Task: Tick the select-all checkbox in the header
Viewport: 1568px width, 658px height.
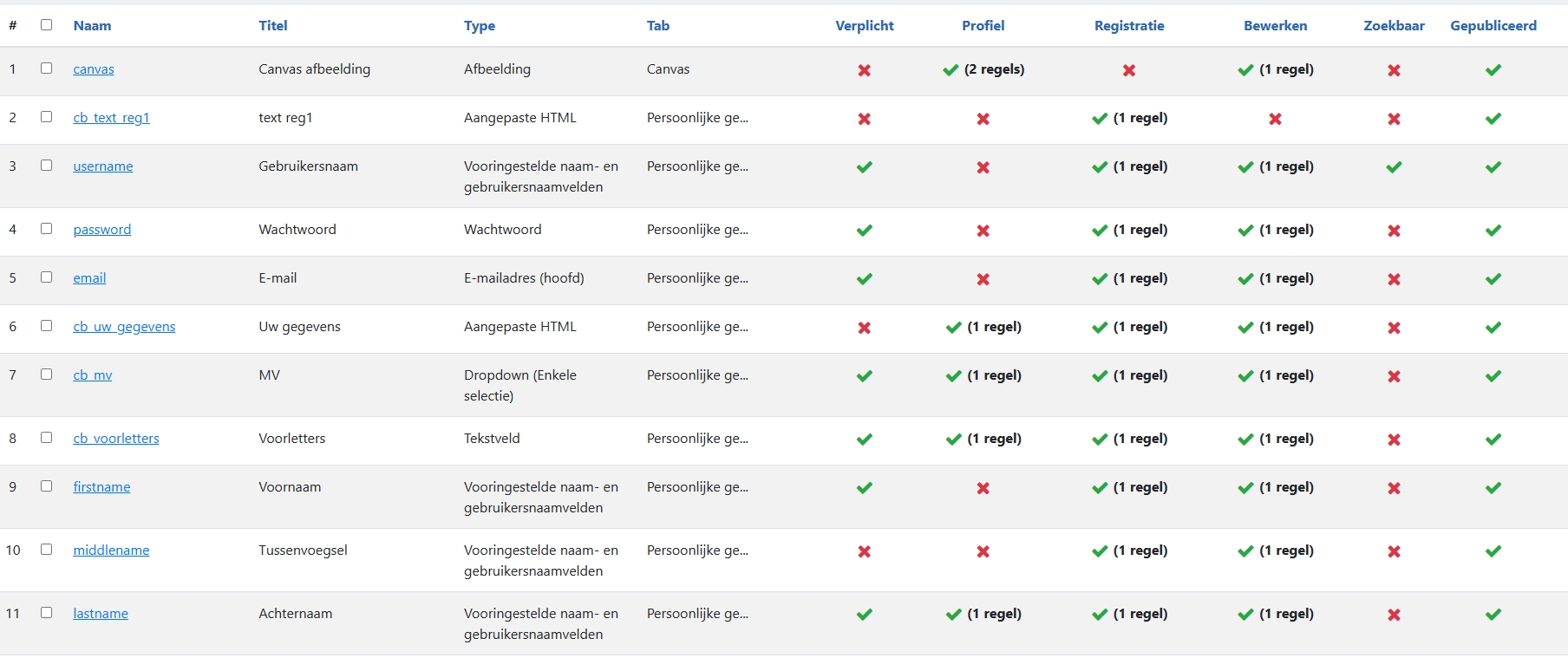Action: [46, 25]
